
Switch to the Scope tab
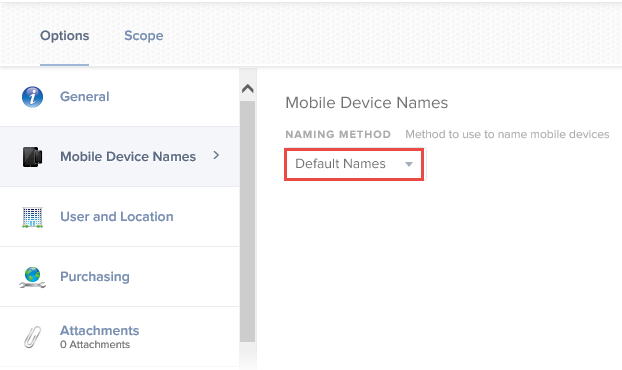(x=144, y=36)
